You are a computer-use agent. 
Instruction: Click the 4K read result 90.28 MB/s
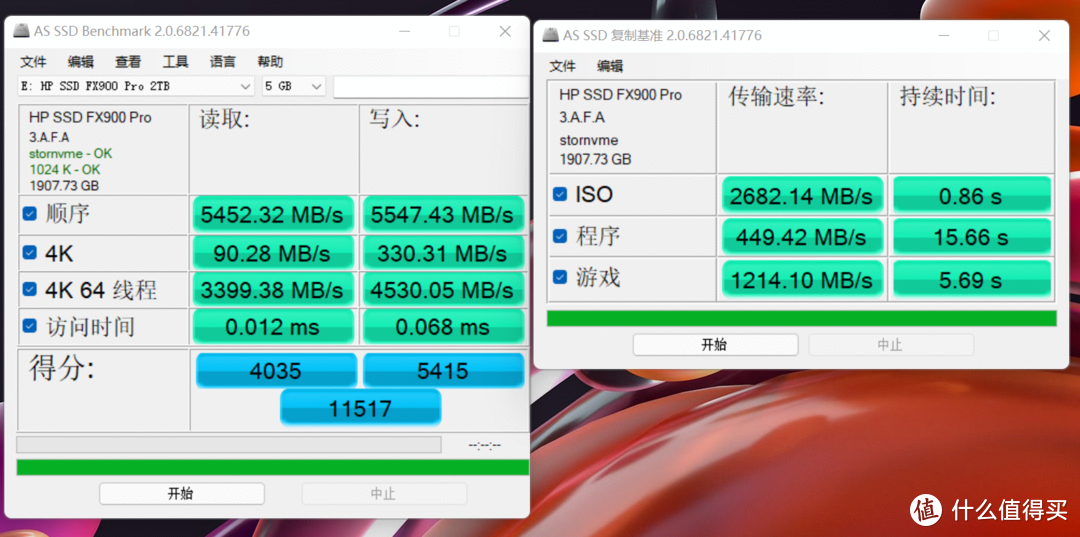273,253
